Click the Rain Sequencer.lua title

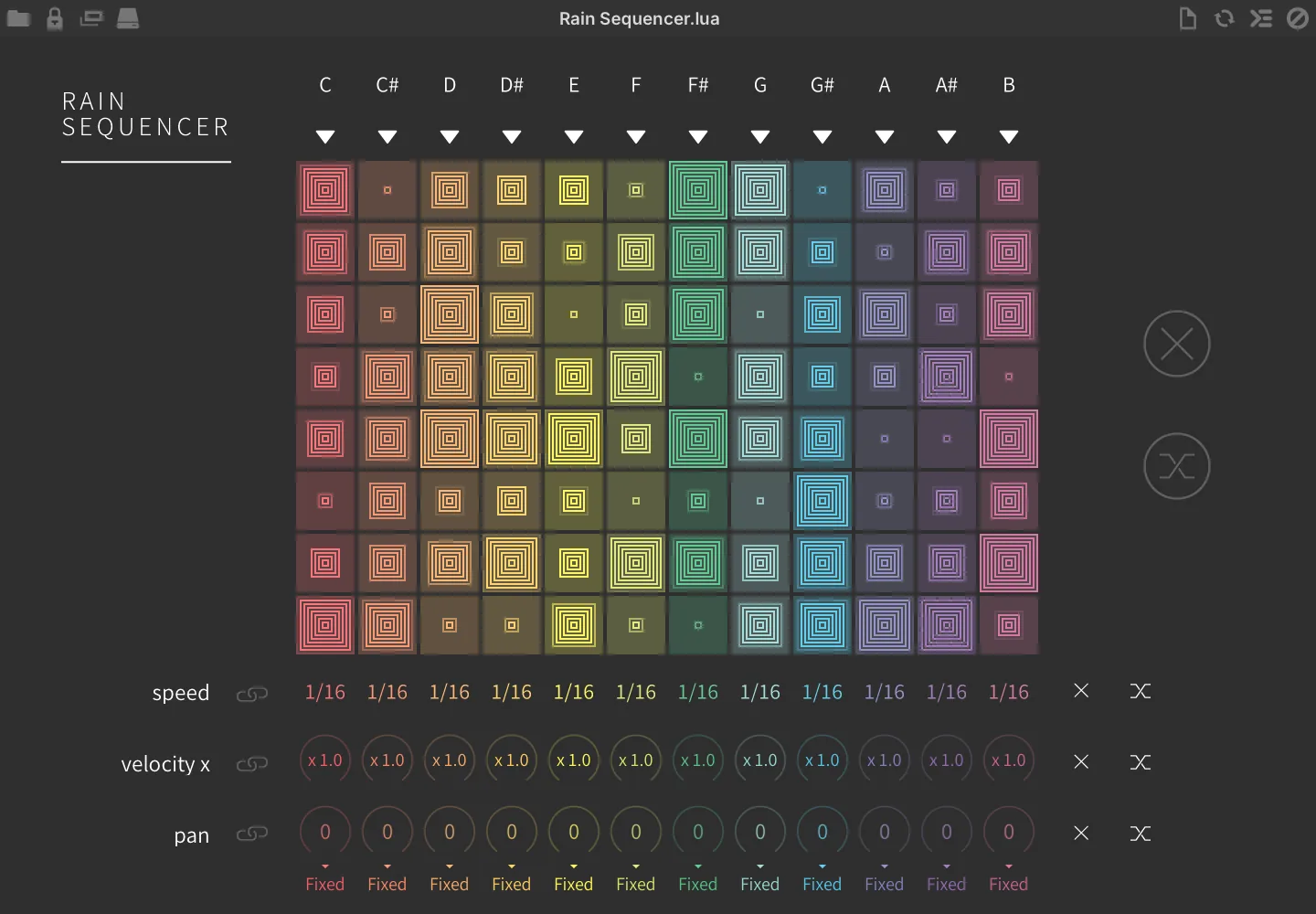click(x=640, y=18)
